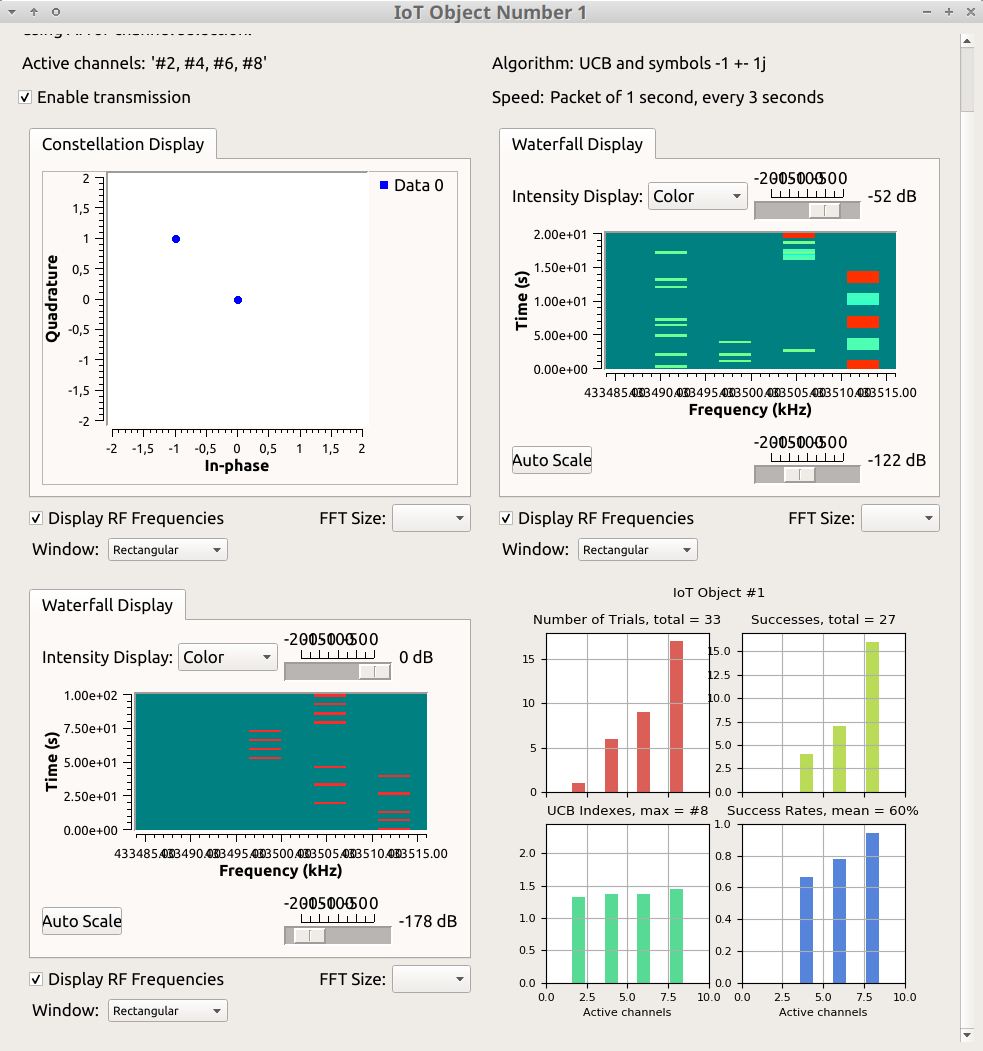The width and height of the screenshot is (983, 1051).
Task: Click the 'Active channels: #2, #4, #6, #8' text
Action: coord(145,64)
